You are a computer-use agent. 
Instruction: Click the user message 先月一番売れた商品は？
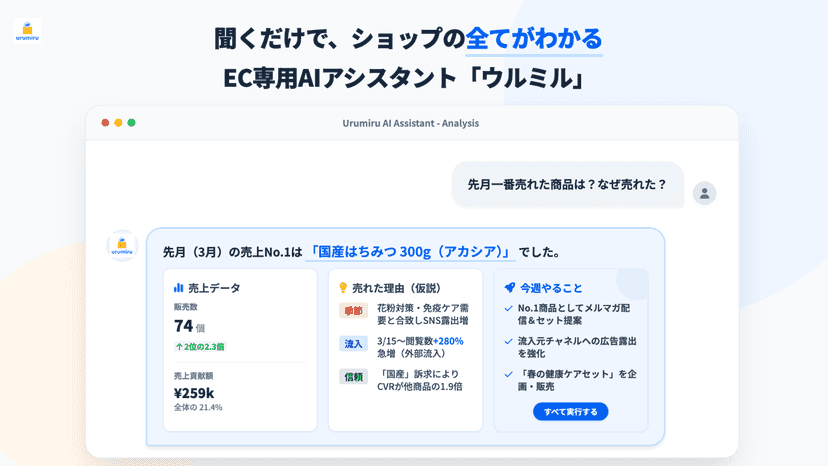[x=568, y=184]
